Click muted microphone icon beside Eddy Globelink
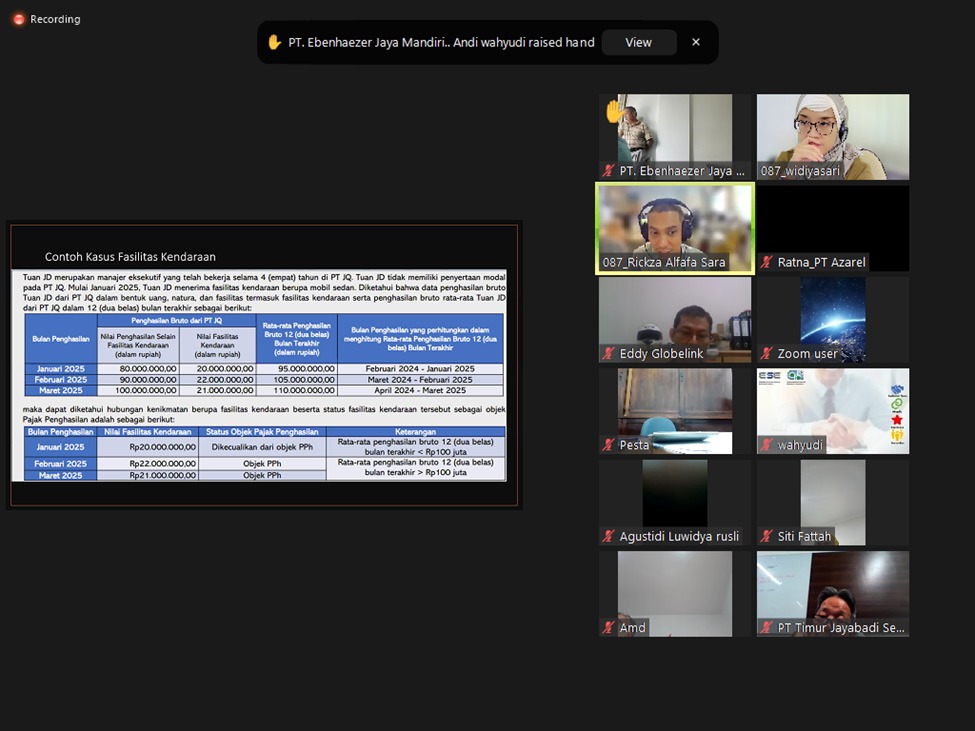Image resolution: width=975 pixels, height=731 pixels. pyautogui.click(x=608, y=354)
